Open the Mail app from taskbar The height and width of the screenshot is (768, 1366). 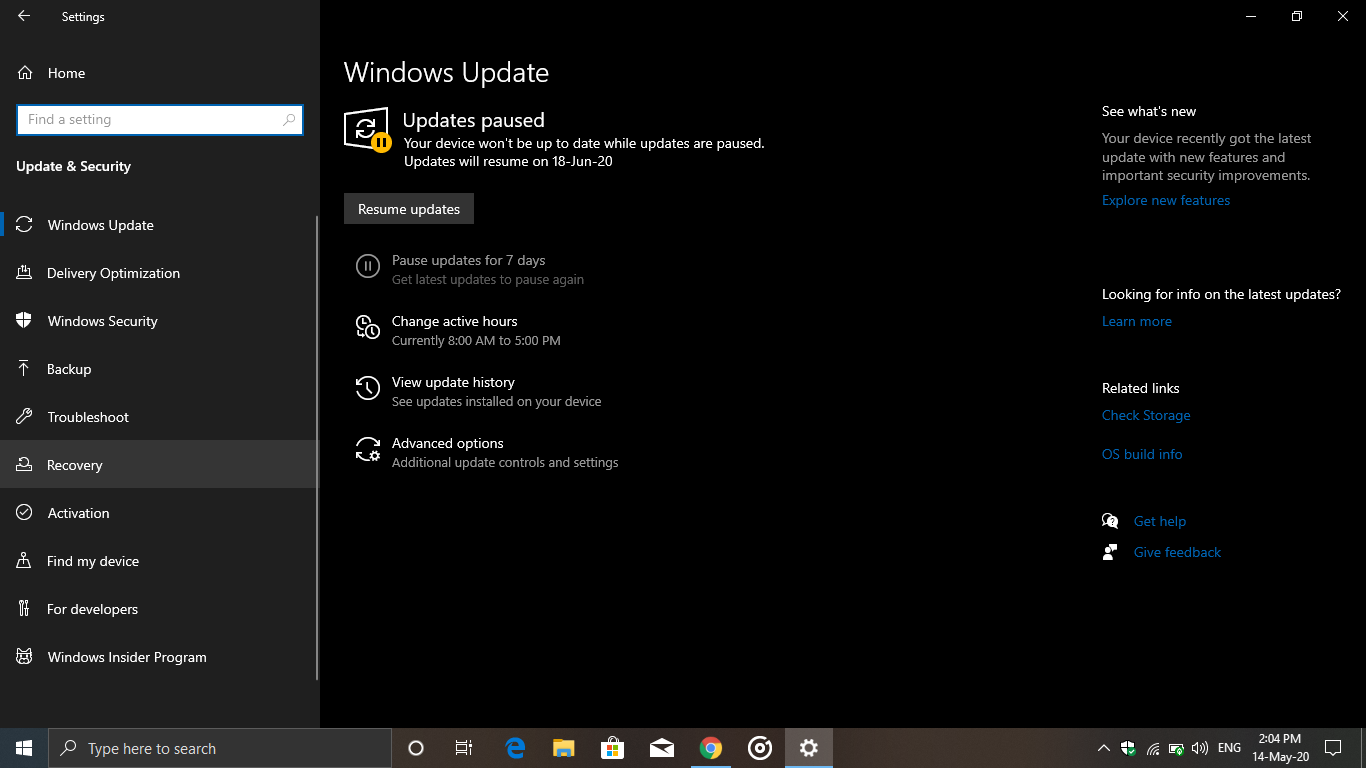pyautogui.click(x=662, y=748)
